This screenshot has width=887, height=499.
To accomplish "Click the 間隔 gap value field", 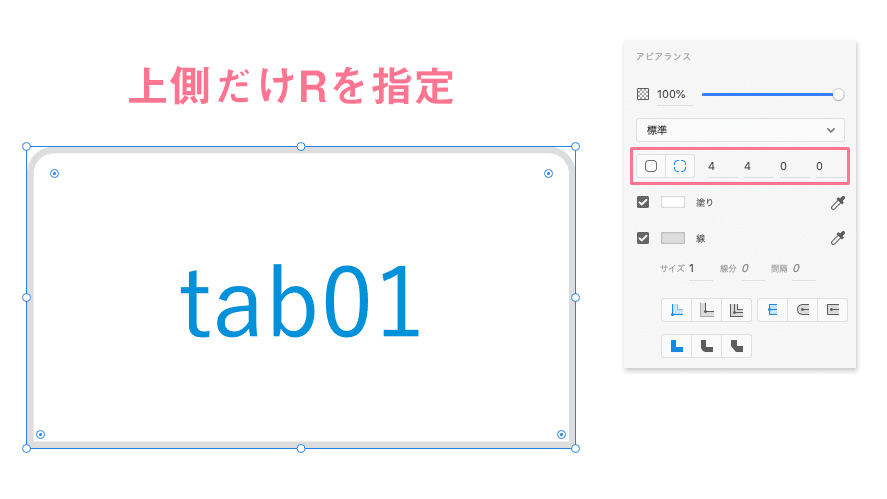I will (803, 269).
